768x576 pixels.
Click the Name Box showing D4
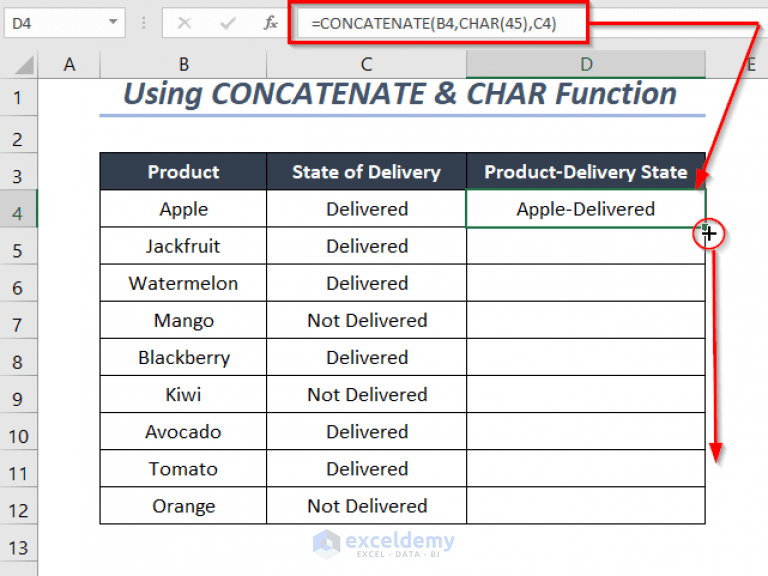[x=65, y=23]
